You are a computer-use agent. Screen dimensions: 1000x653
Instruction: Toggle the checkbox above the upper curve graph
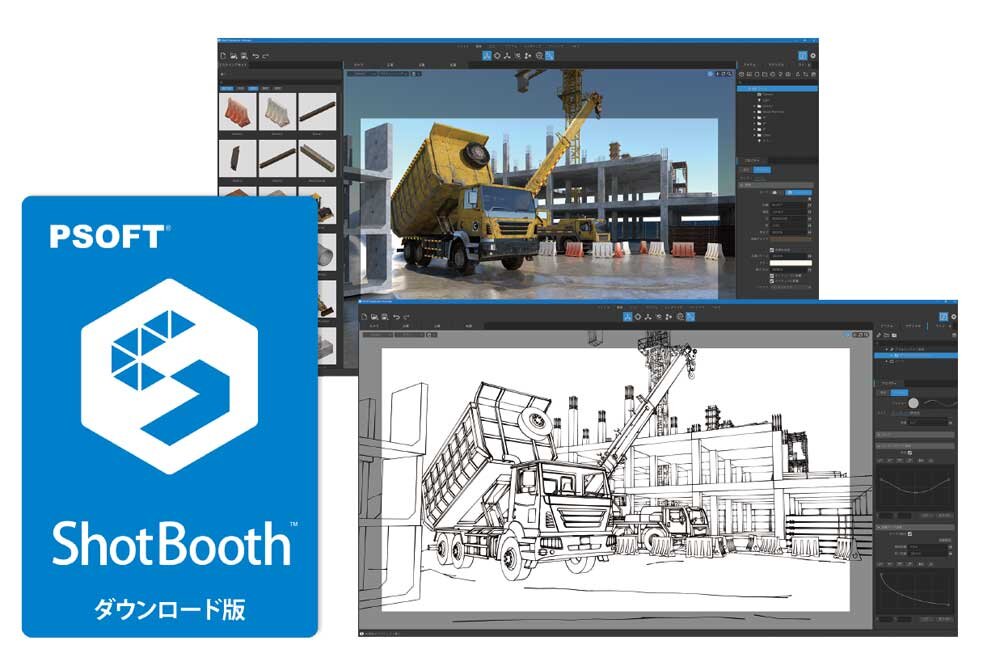(909, 453)
